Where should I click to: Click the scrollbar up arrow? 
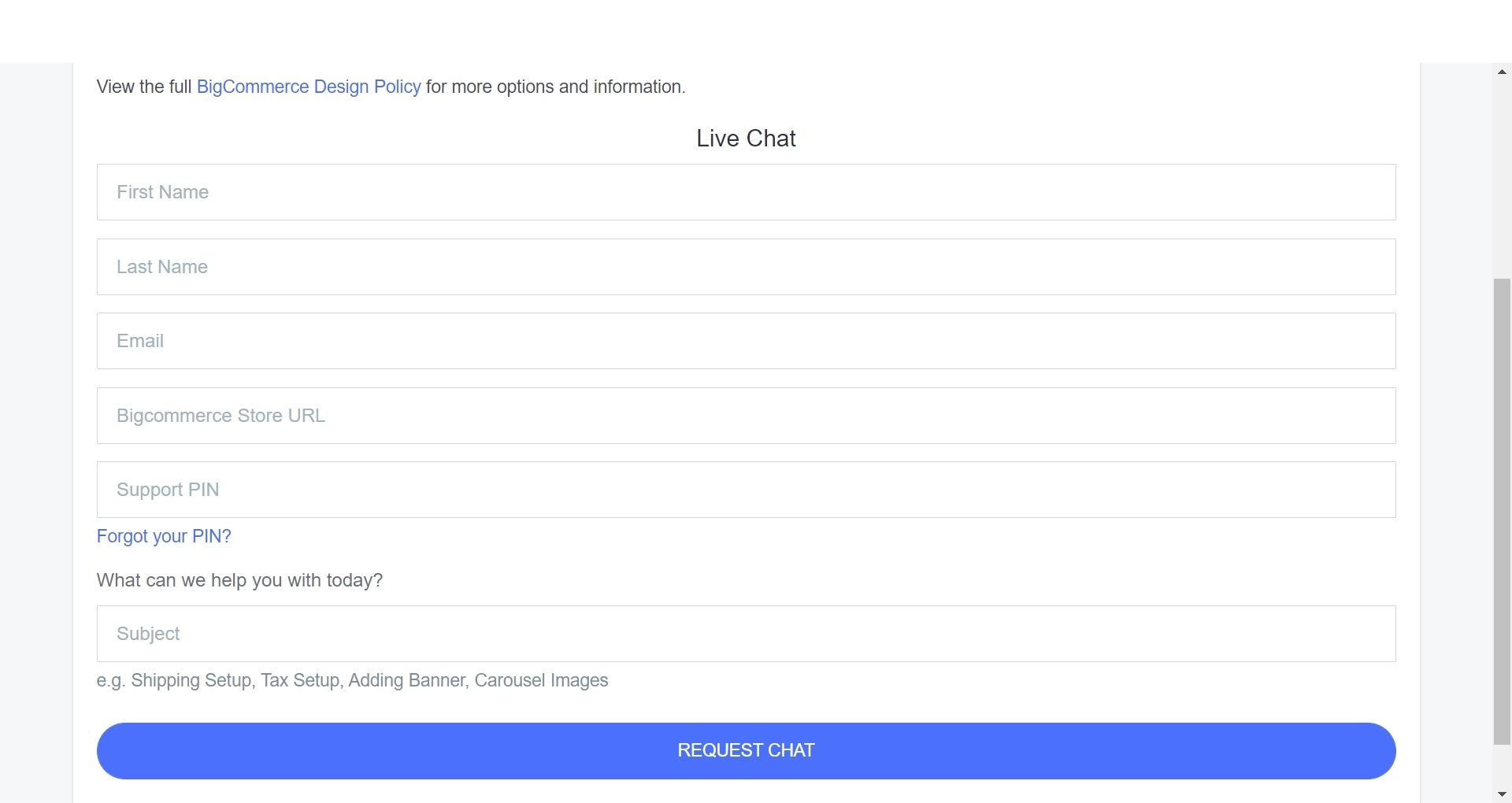coord(1502,72)
